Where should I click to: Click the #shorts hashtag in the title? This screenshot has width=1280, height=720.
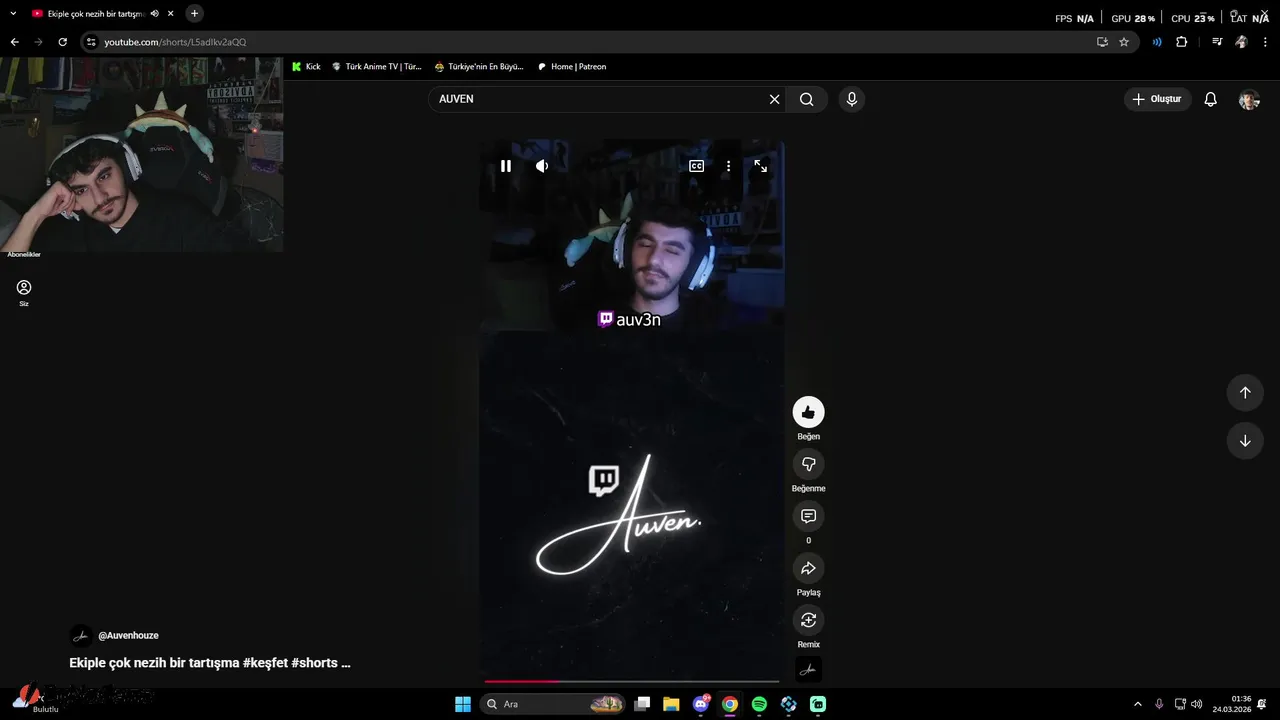click(314, 663)
